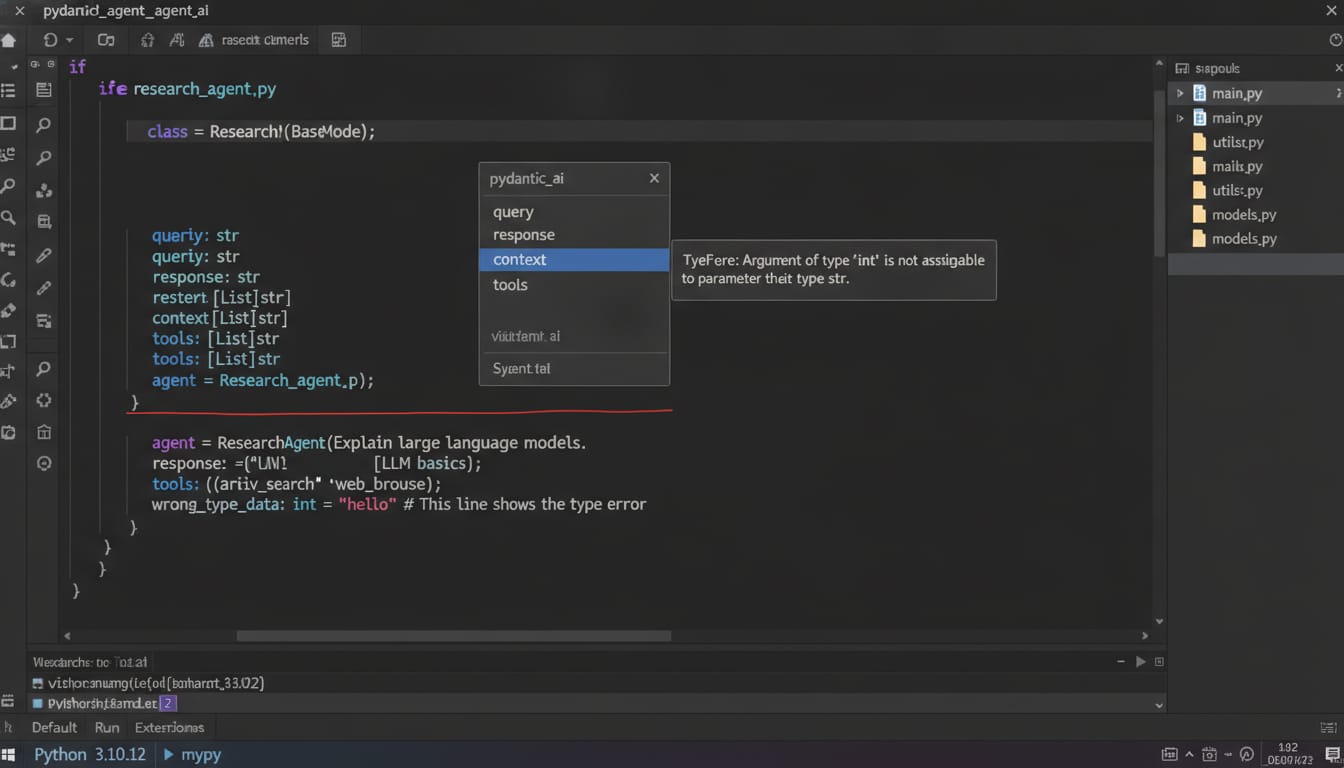Viewport: 1344px width, 768px height.
Task: Click the circular arrow icon in the outer sidebar
Action: (x=8, y=280)
